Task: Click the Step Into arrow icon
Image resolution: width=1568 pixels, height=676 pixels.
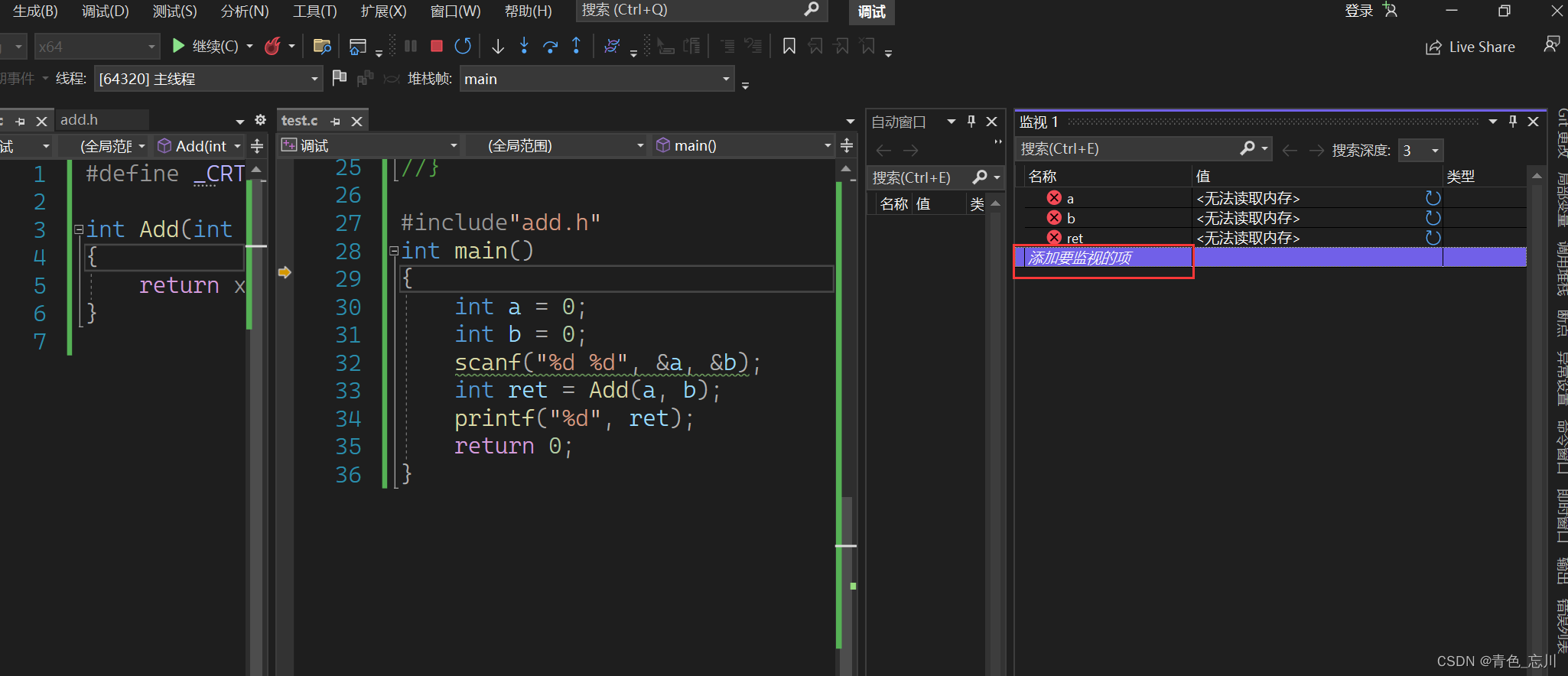Action: pos(524,47)
